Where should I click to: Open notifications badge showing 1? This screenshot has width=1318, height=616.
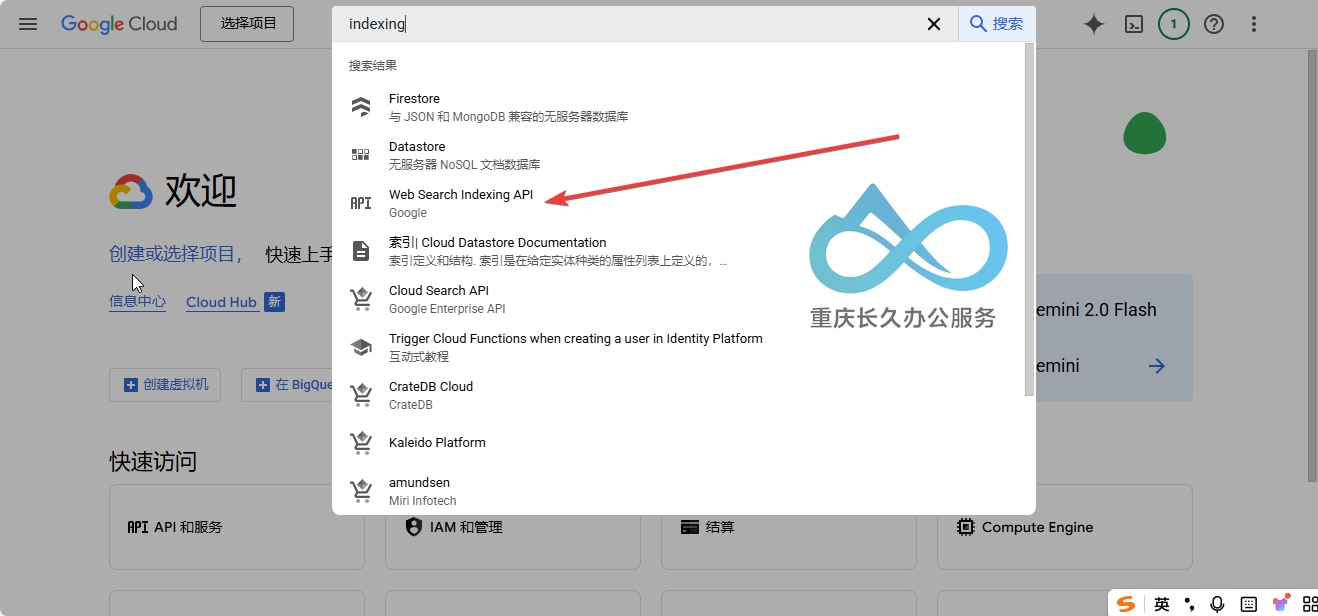click(x=1174, y=24)
